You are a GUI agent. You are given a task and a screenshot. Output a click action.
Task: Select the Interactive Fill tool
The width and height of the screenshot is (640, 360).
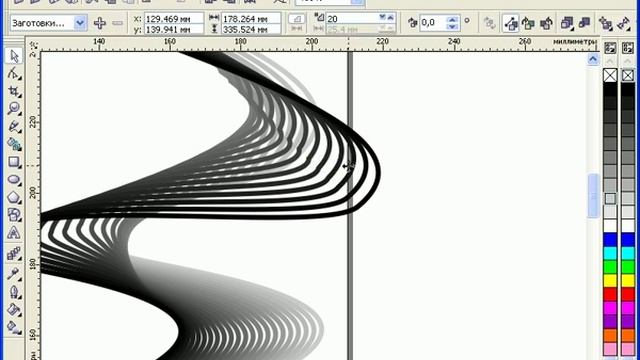[x=13, y=327]
